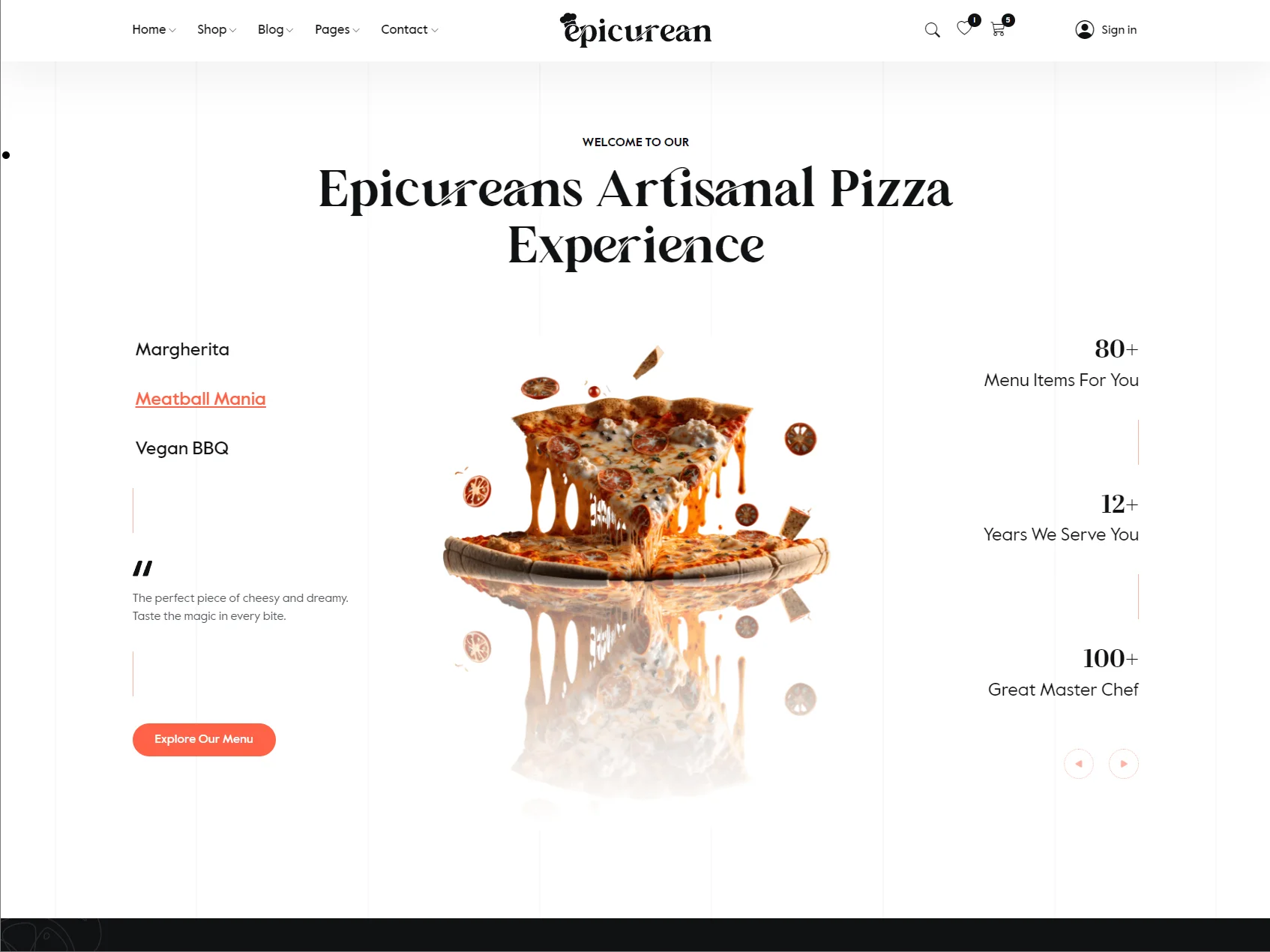Viewport: 1270px width, 952px height.
Task: Select the Vegan BBQ pizza tab
Action: (182, 448)
